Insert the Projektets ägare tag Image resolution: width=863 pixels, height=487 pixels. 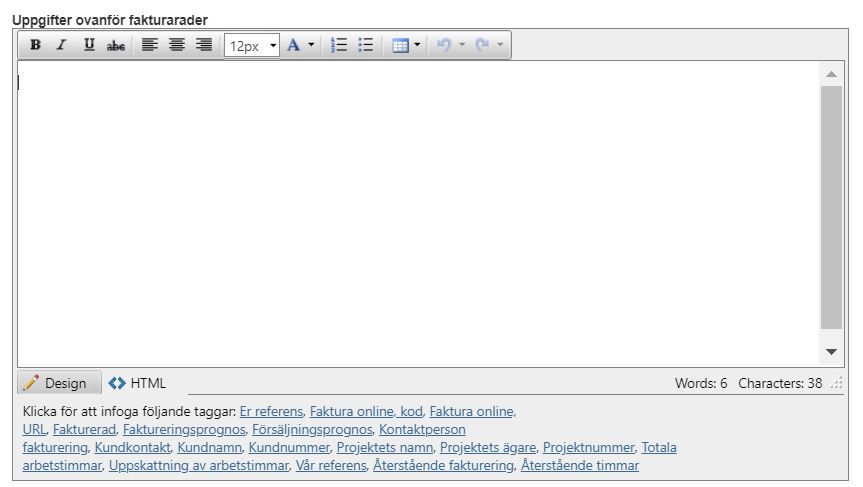coord(488,448)
